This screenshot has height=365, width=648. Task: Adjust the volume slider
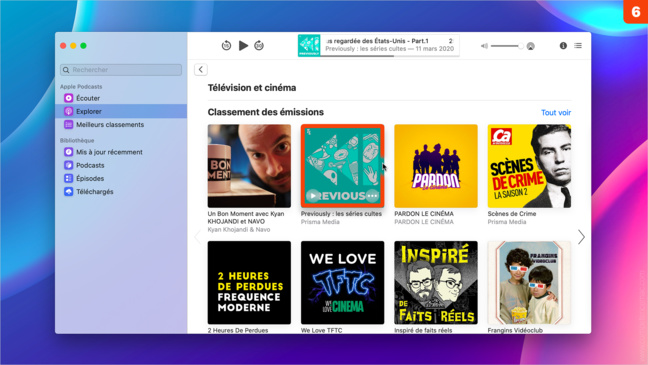pyautogui.click(x=507, y=46)
